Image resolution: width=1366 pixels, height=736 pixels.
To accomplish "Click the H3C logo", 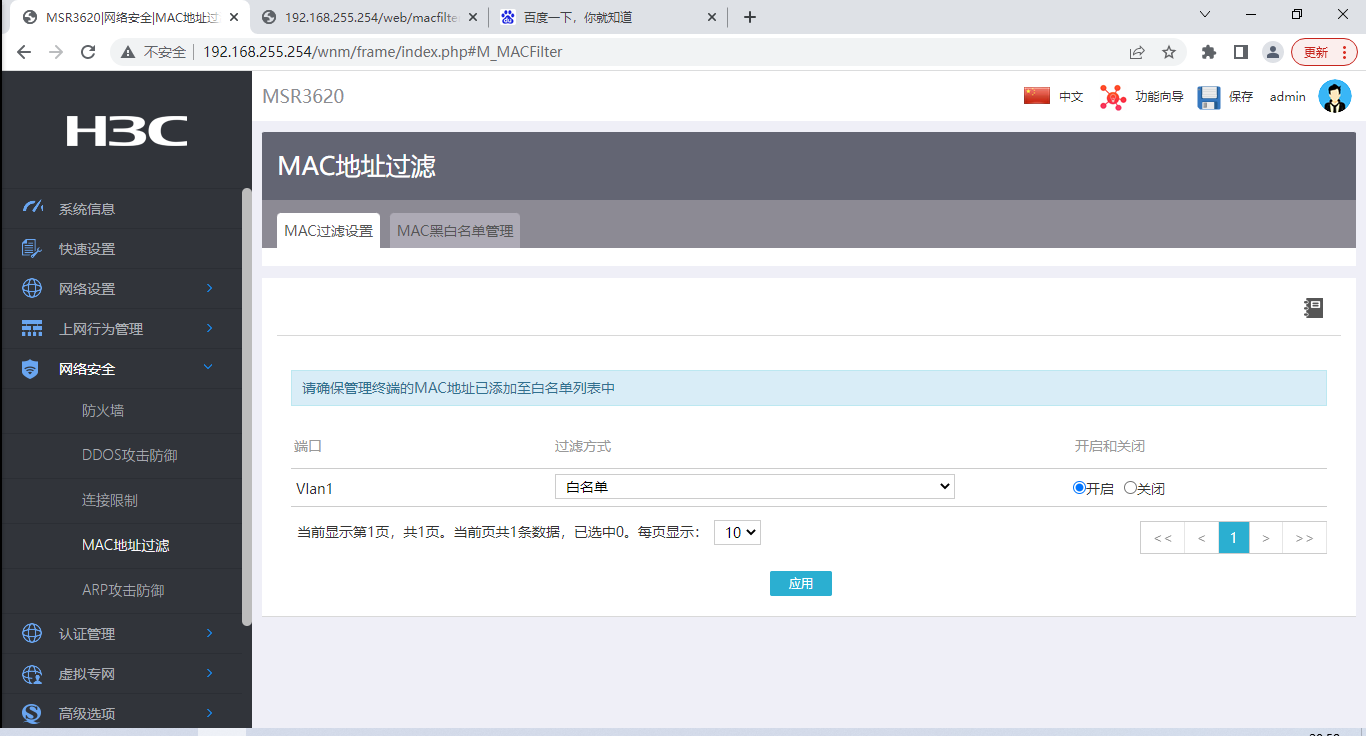I will tap(127, 131).
